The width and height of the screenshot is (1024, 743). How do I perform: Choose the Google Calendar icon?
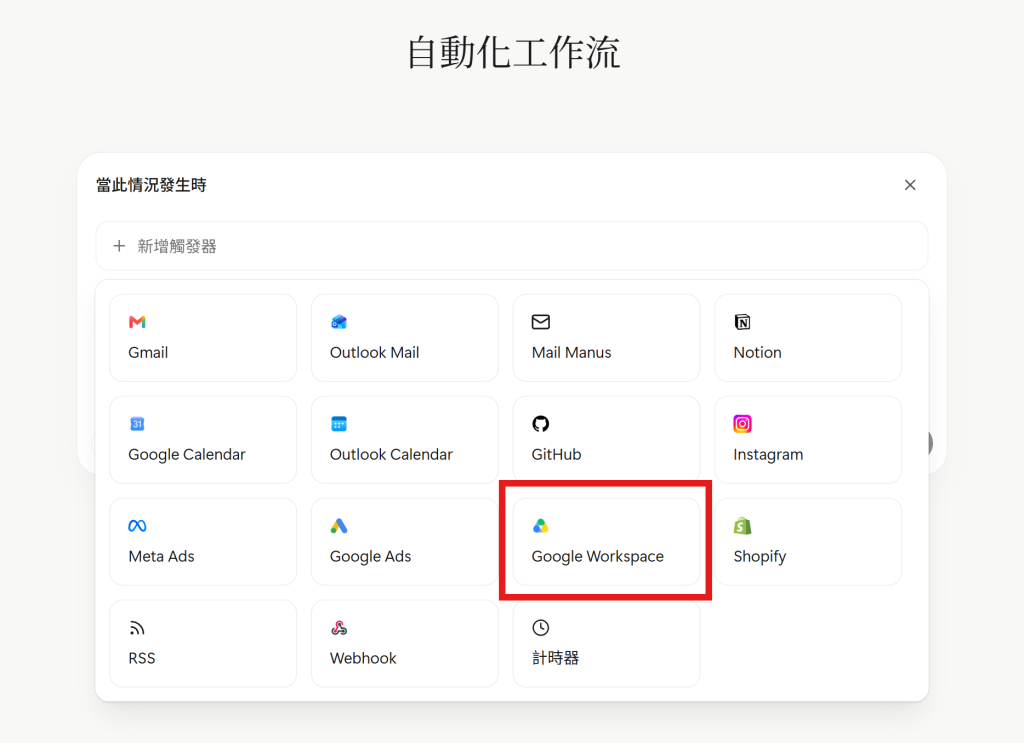coord(137,424)
